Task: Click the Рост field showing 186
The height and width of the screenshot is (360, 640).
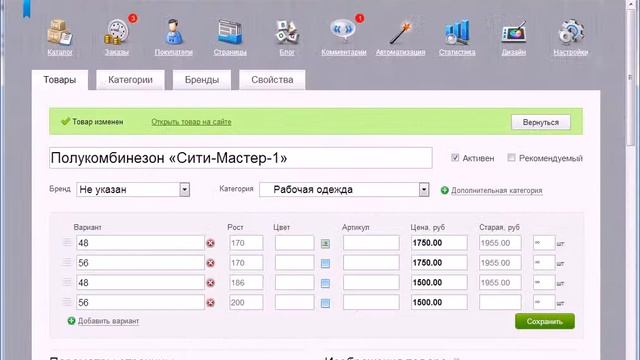Action: click(246, 282)
